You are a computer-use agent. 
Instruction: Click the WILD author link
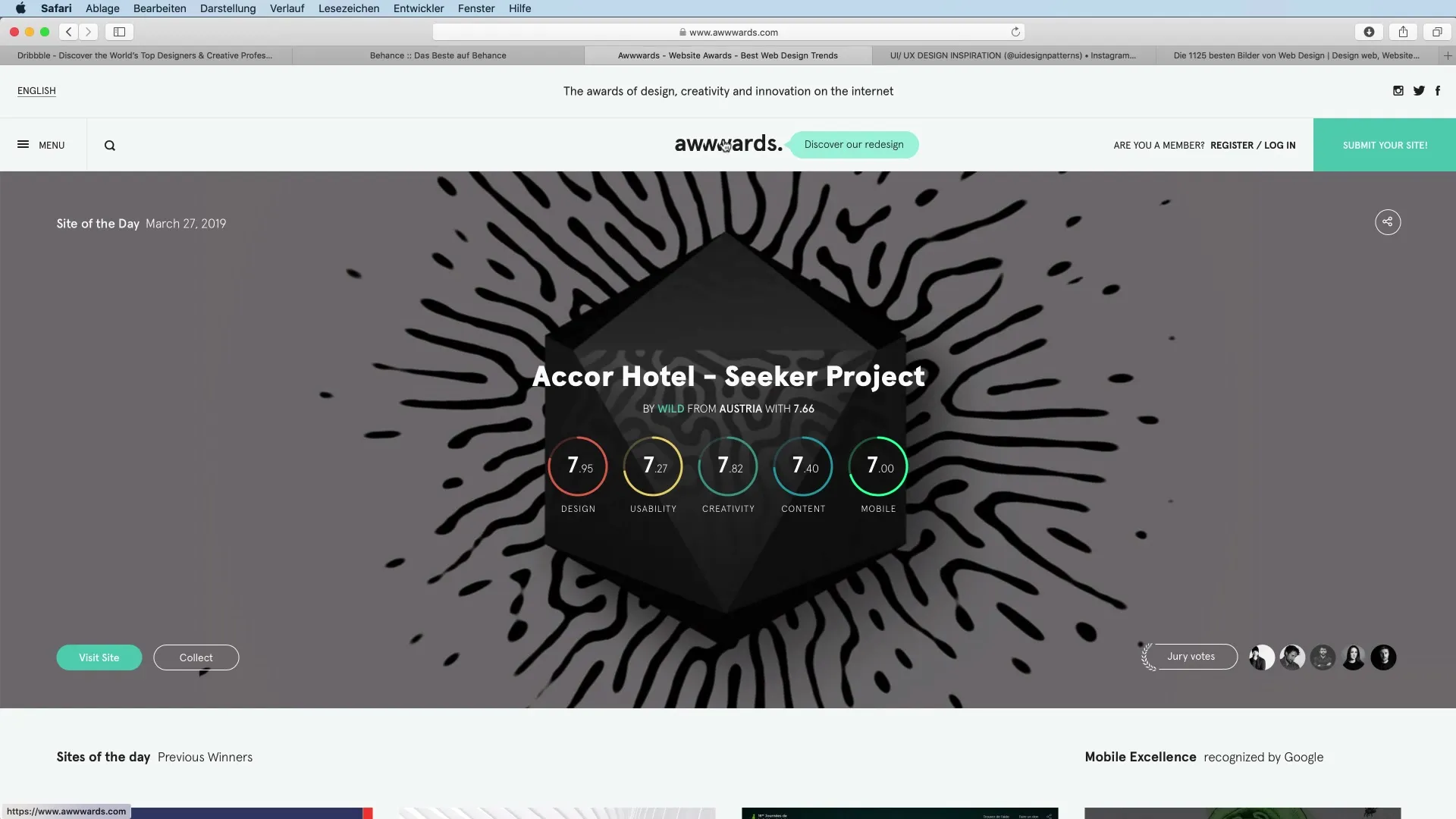coord(670,409)
